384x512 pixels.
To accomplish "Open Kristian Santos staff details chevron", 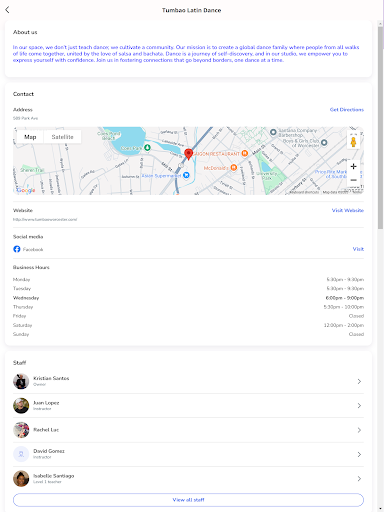I will 359,381.
